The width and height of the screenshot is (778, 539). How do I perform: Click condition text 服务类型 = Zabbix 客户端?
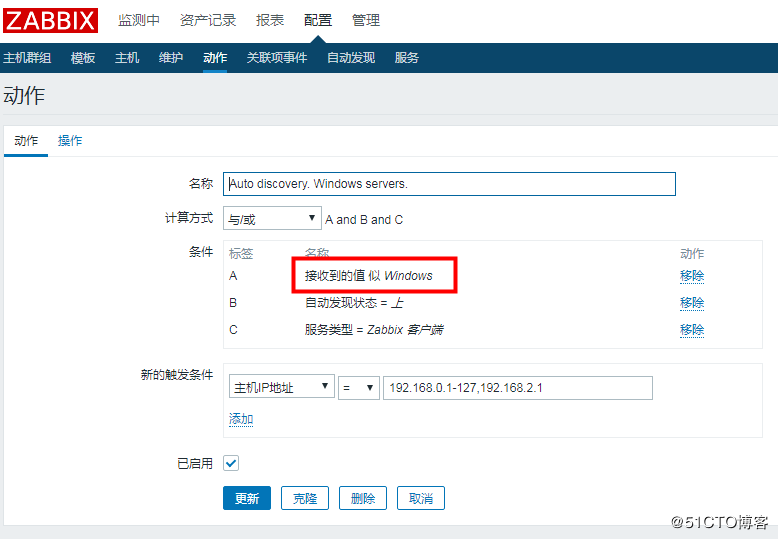(x=374, y=330)
